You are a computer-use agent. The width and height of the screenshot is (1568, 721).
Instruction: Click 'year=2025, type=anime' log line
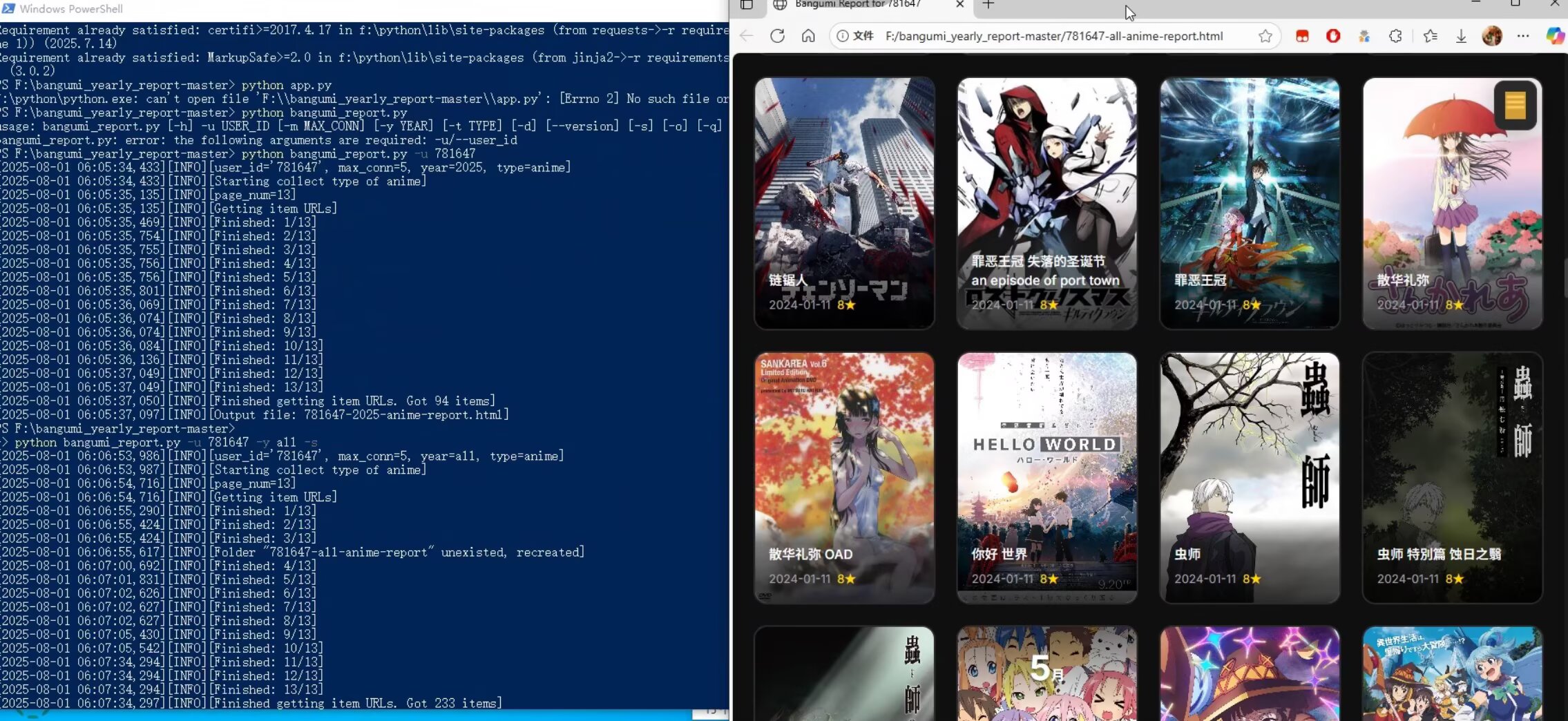point(286,167)
